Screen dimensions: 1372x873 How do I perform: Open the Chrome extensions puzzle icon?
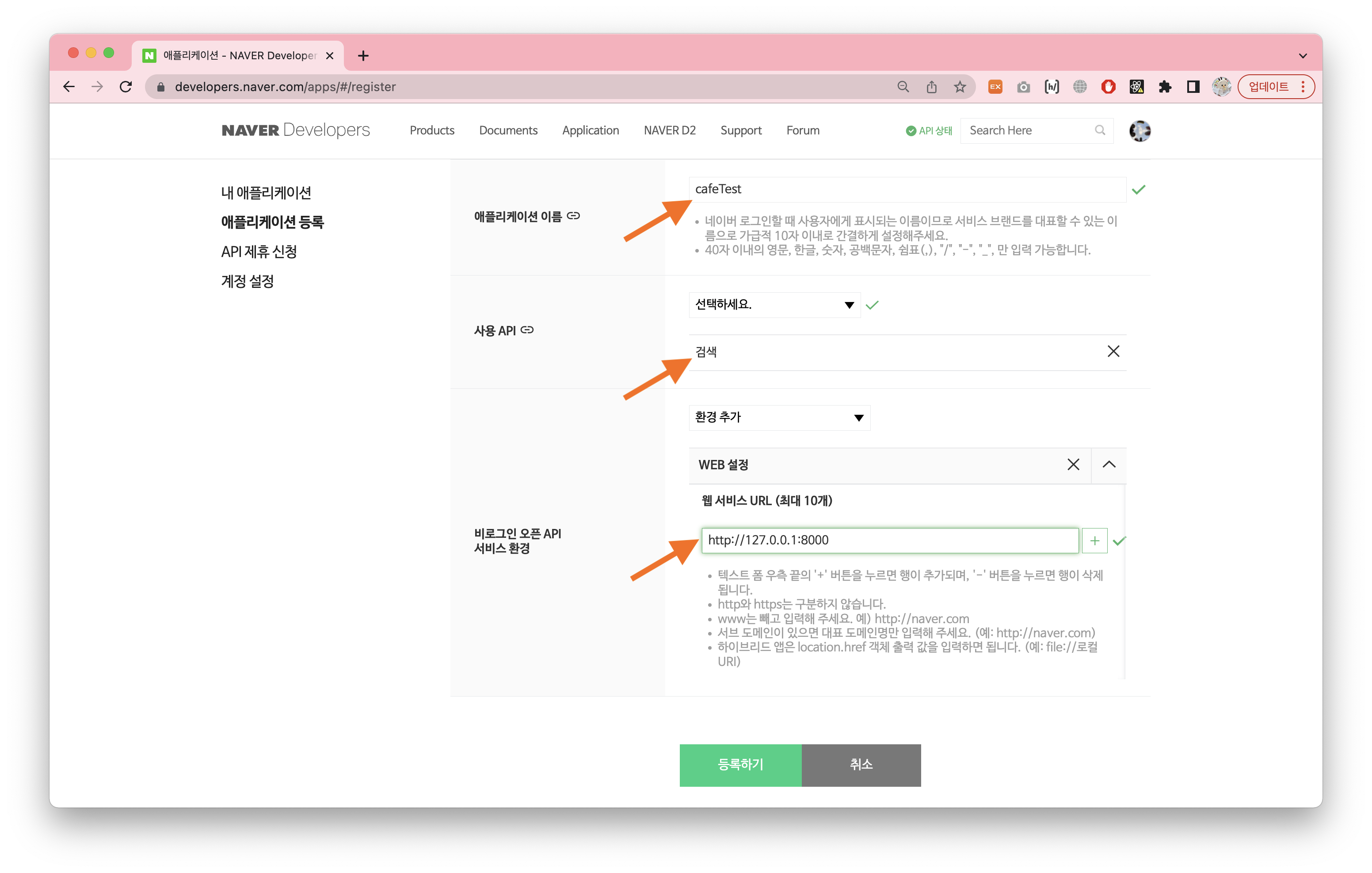click(1165, 87)
